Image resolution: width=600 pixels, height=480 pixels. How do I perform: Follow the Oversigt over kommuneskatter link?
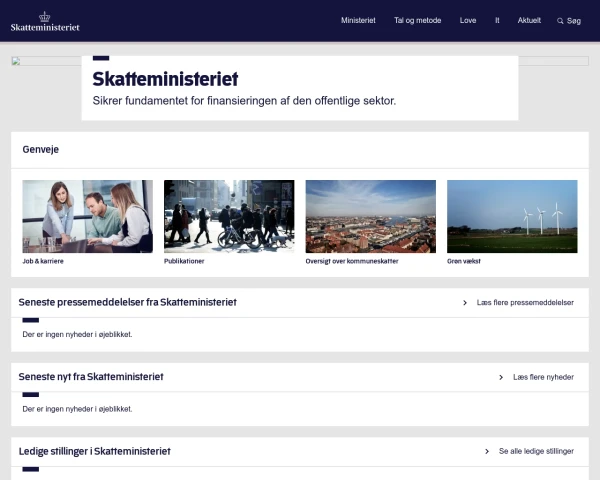[352, 261]
